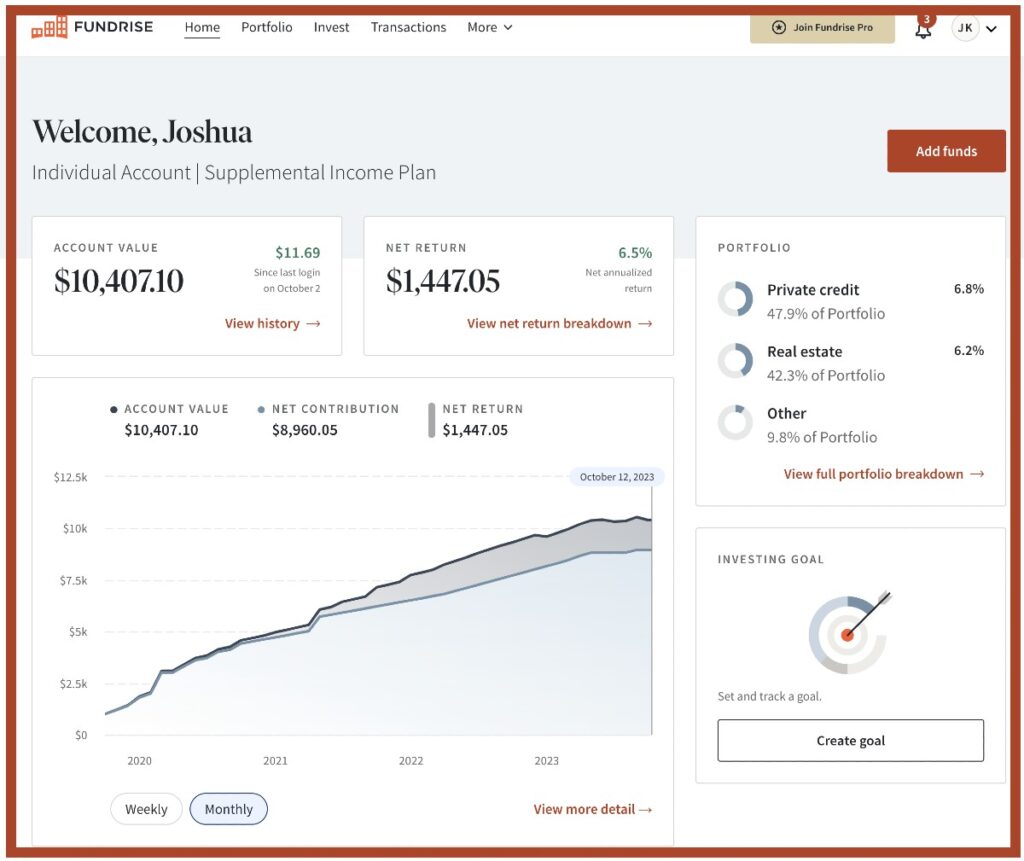1024x861 pixels.
Task: Click the Real estate donut chart icon
Action: 735,362
